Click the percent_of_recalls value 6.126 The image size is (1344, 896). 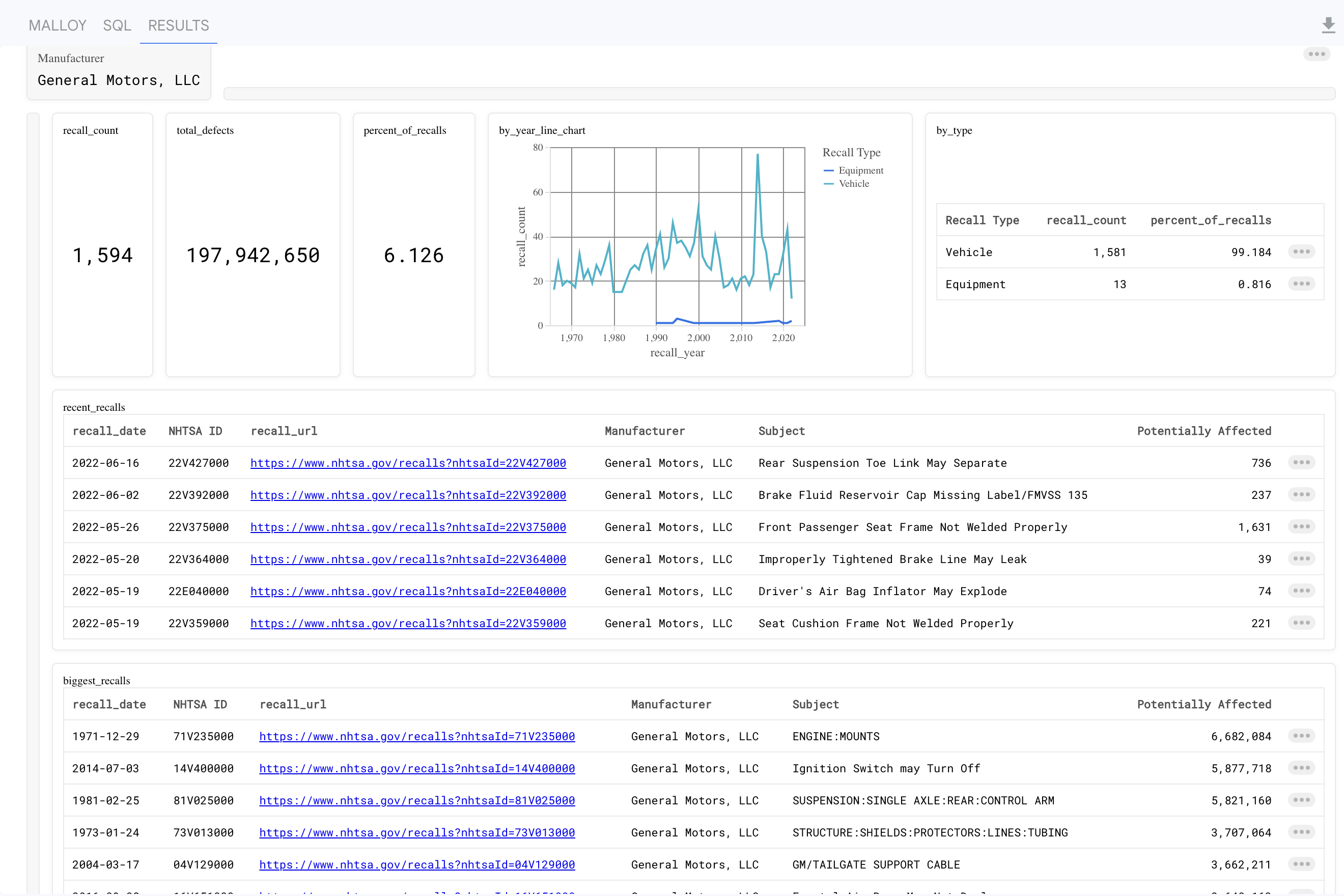(414, 255)
